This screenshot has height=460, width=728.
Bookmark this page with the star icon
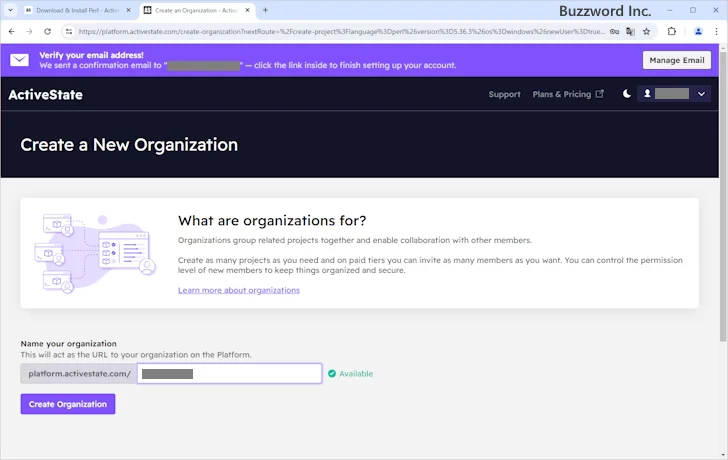click(x=646, y=32)
